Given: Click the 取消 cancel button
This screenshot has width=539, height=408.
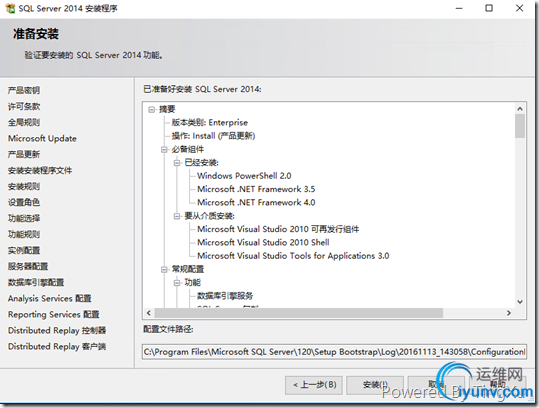Looking at the screenshot, I should pos(436,385).
